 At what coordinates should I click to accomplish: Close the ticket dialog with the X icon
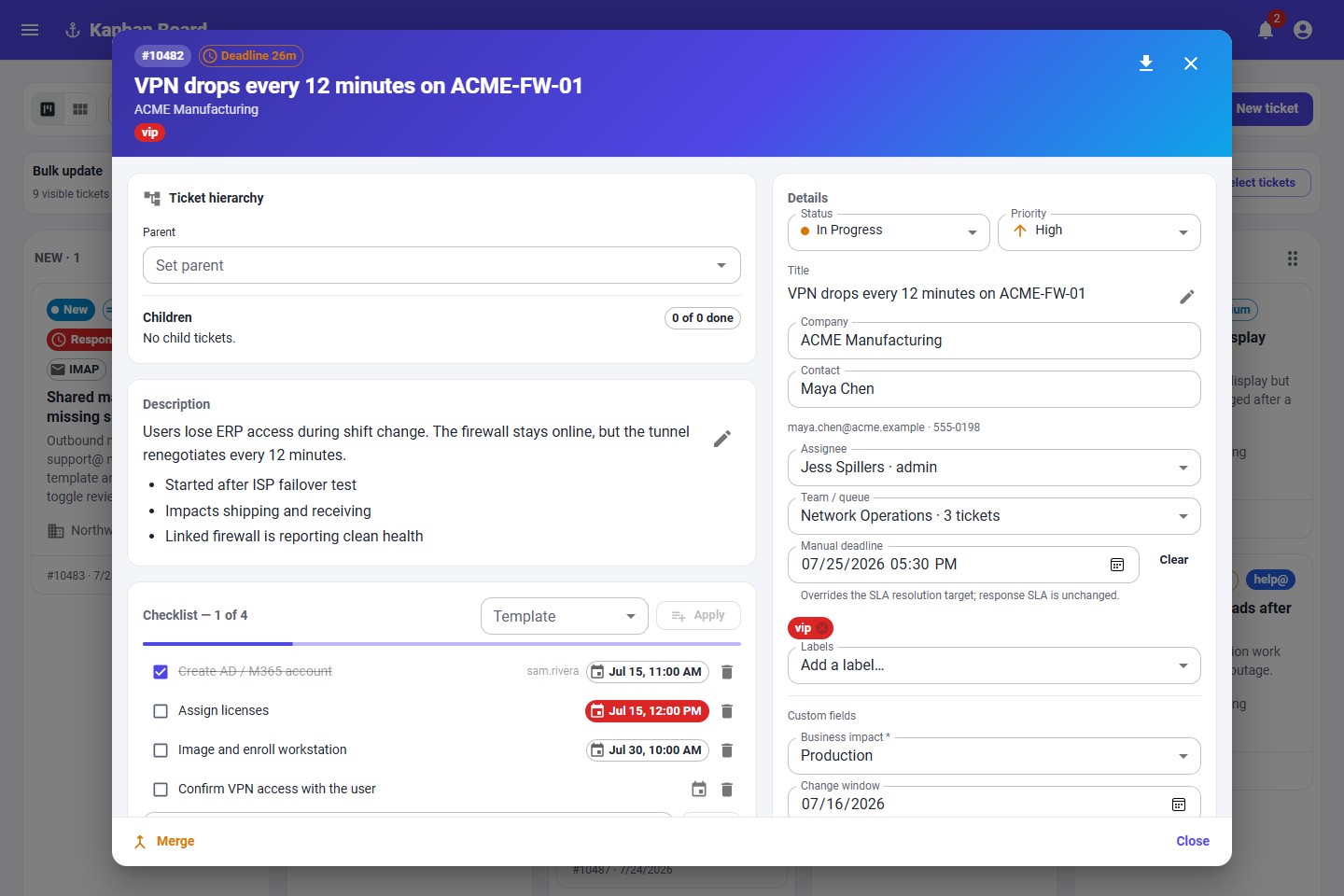(x=1191, y=63)
